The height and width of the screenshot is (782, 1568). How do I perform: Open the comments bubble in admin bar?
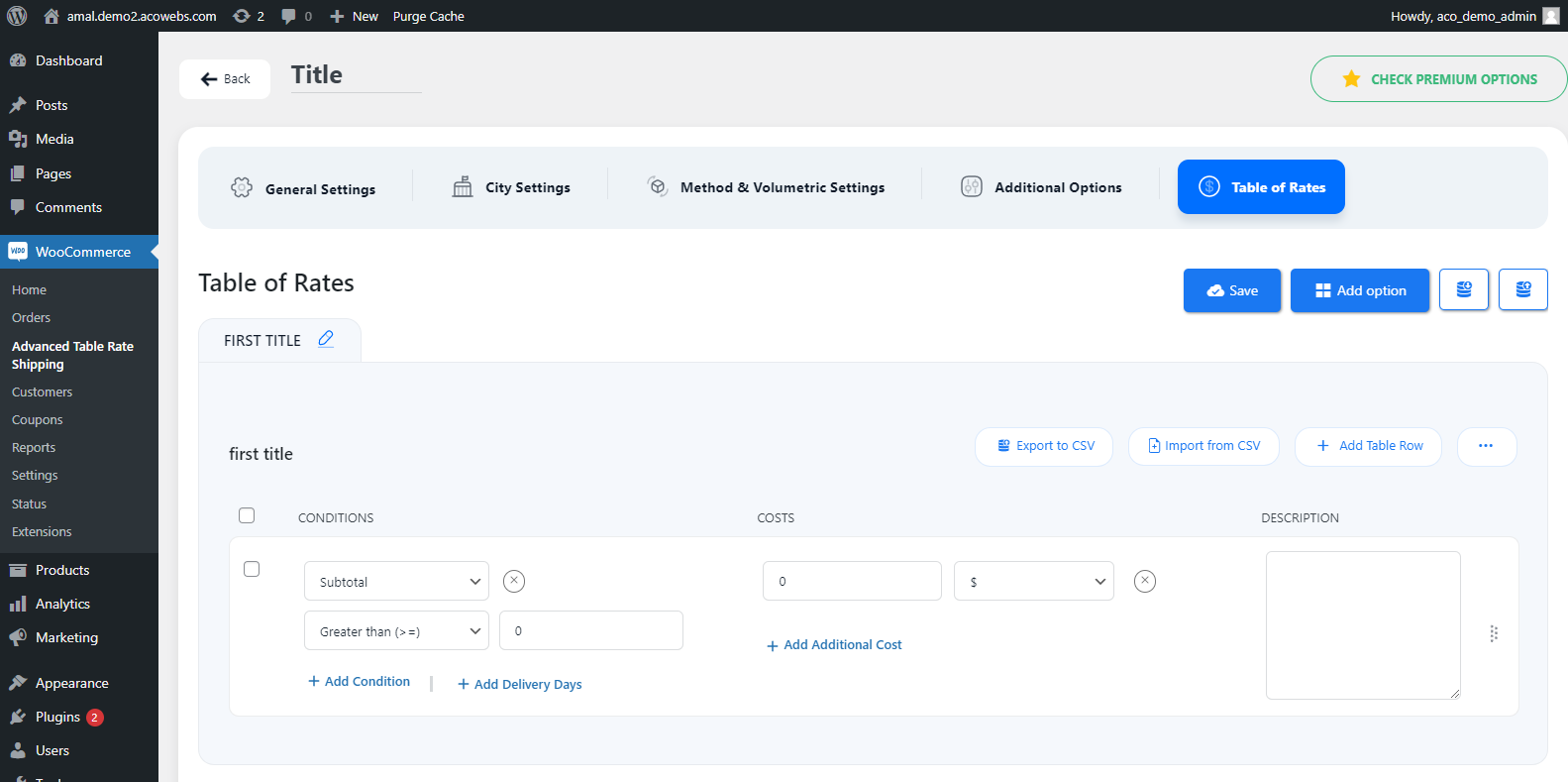tap(296, 16)
